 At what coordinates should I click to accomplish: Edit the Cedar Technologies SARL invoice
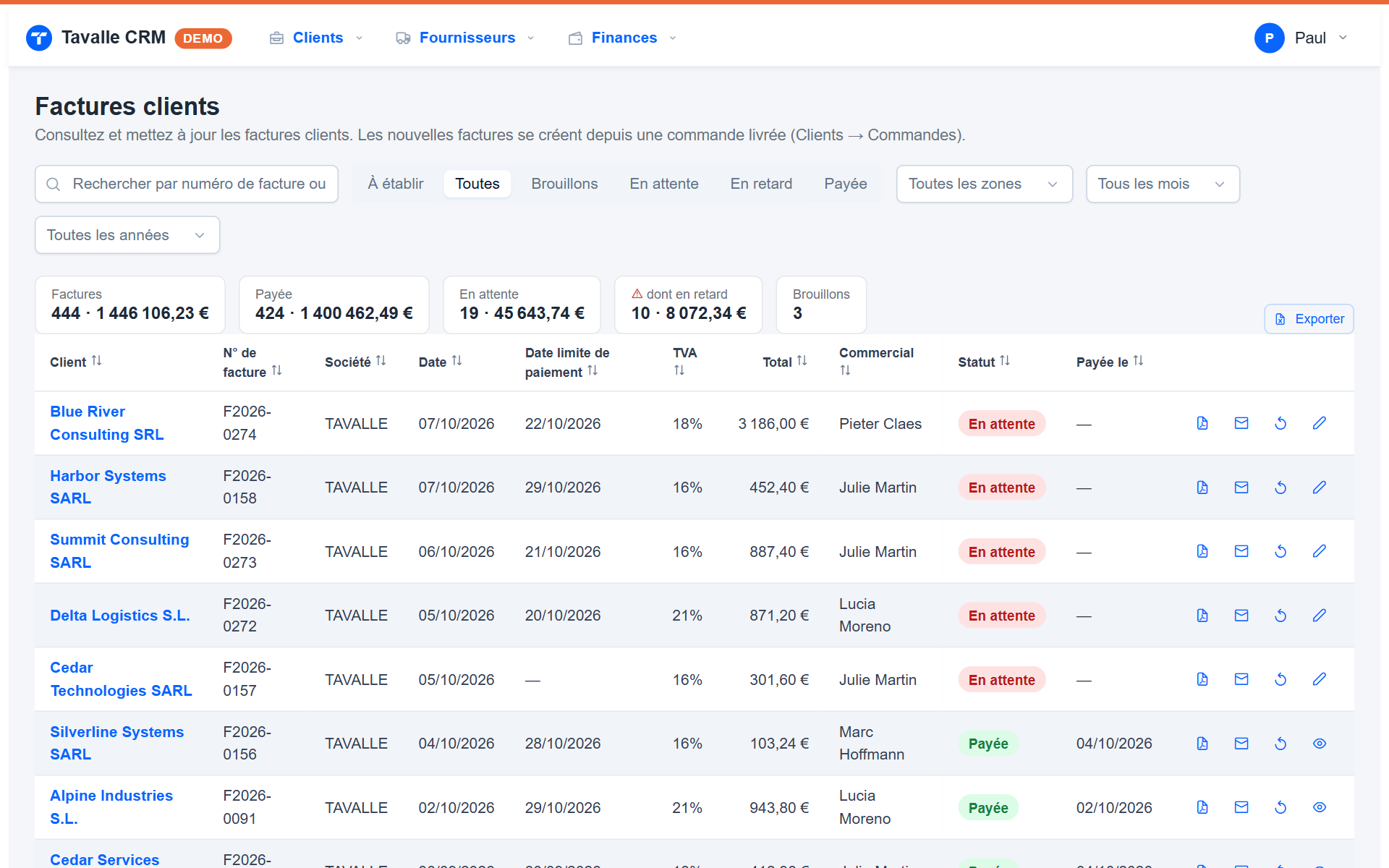tap(1320, 679)
